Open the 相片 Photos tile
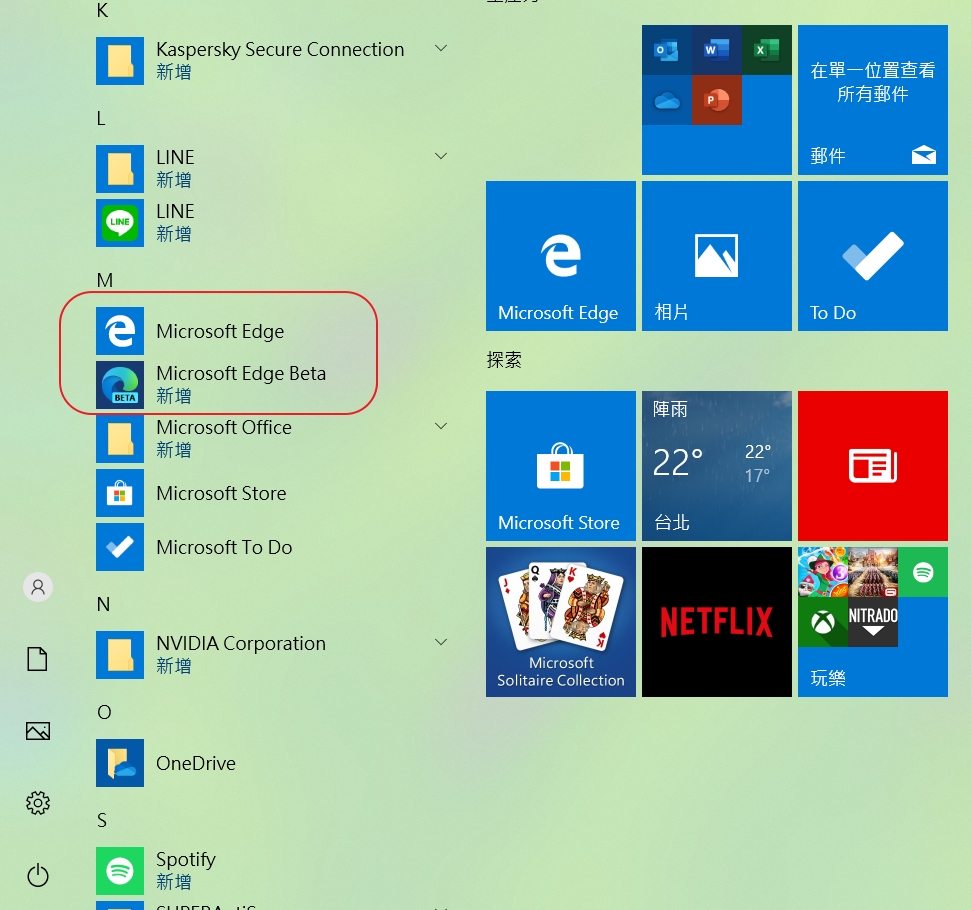The image size is (971, 910). (x=716, y=256)
